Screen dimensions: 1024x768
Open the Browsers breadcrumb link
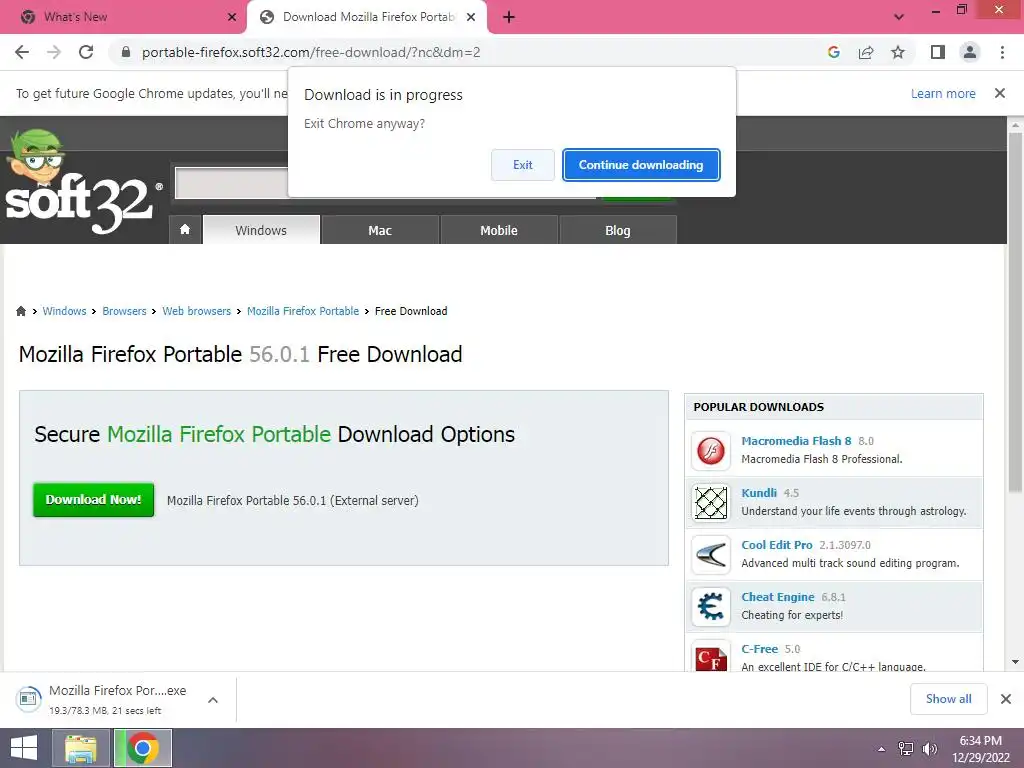point(124,311)
